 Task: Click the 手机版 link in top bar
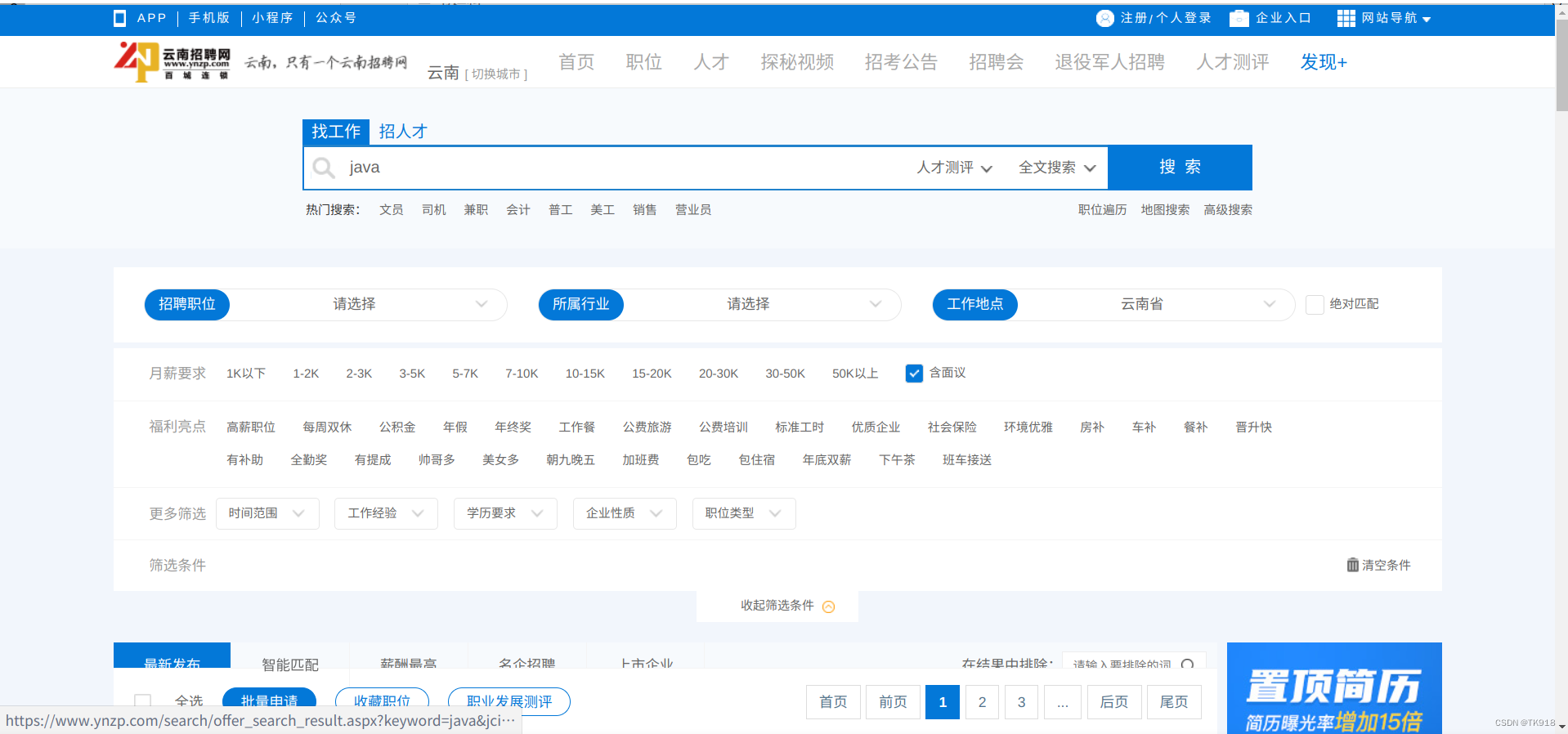(x=209, y=18)
